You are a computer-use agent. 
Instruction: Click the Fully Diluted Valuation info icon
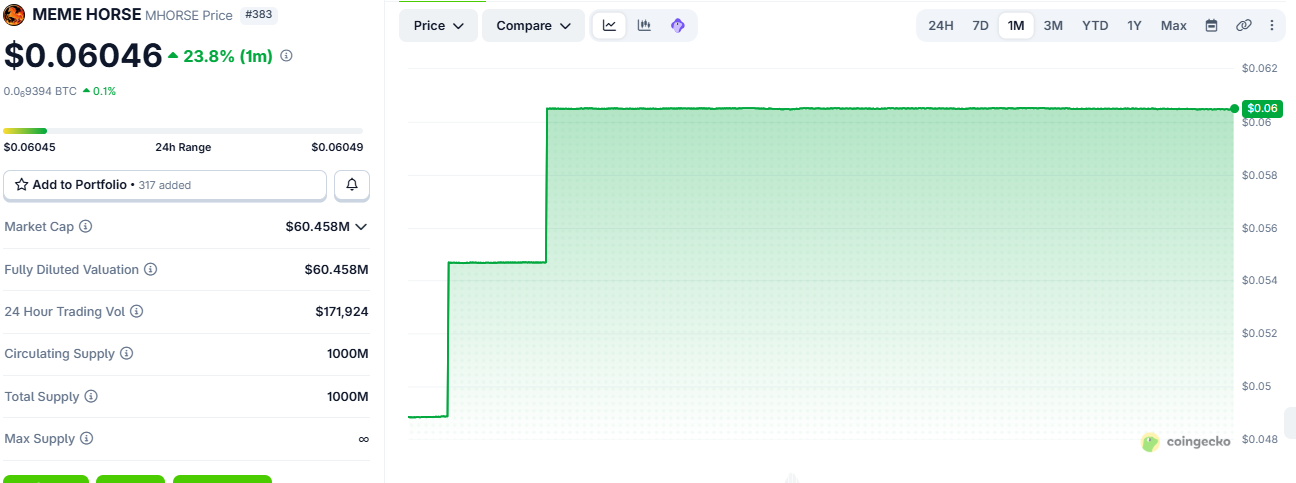pos(150,270)
